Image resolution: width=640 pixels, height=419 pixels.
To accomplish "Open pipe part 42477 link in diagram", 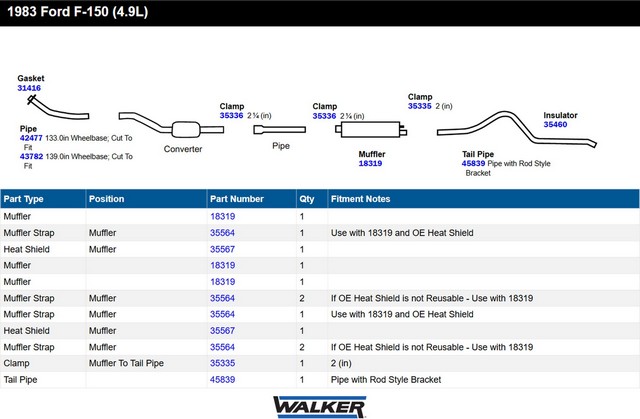I will point(31,138).
